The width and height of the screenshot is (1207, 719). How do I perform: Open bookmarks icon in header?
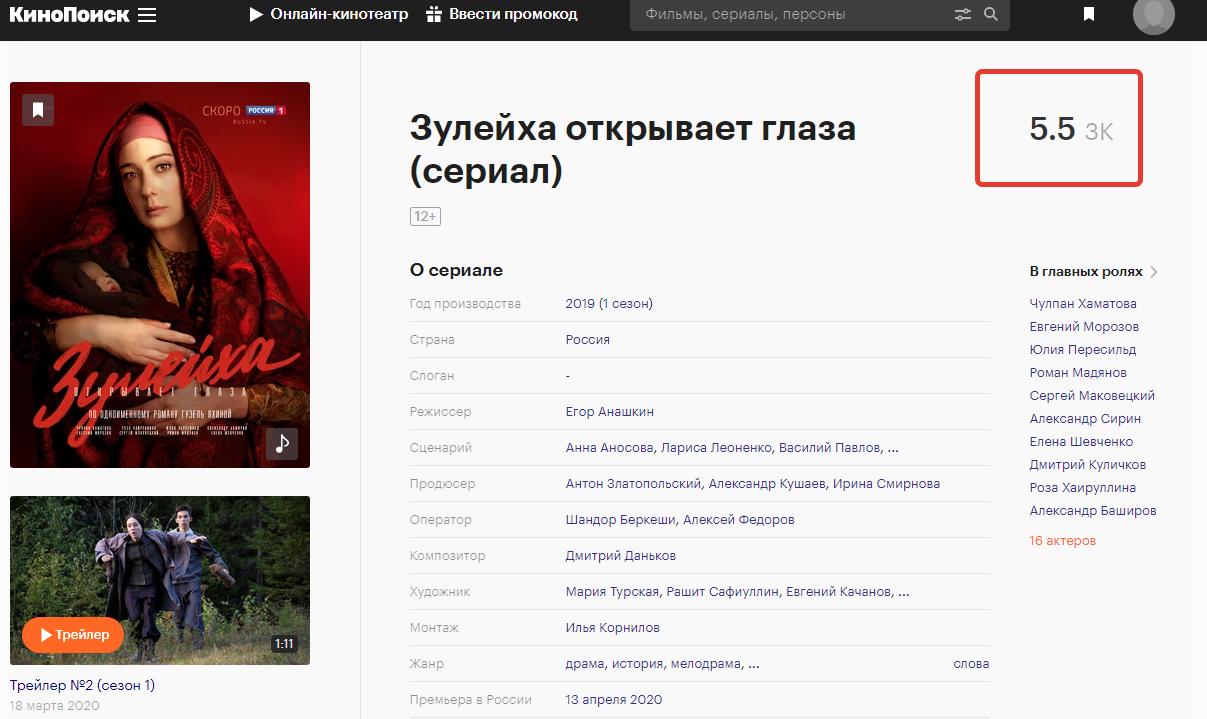click(1089, 14)
